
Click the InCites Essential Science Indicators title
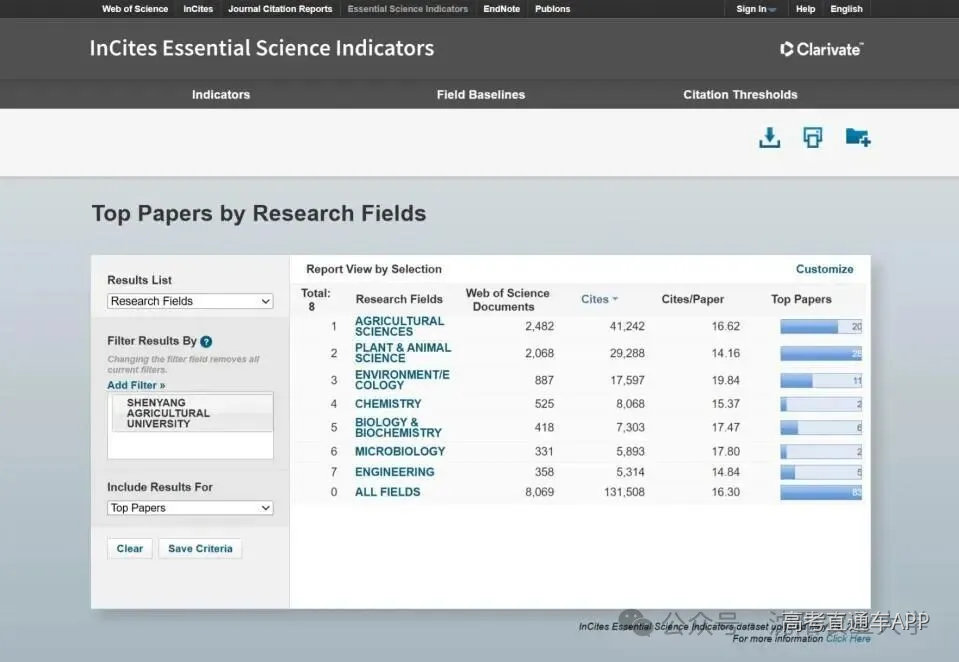tap(262, 48)
